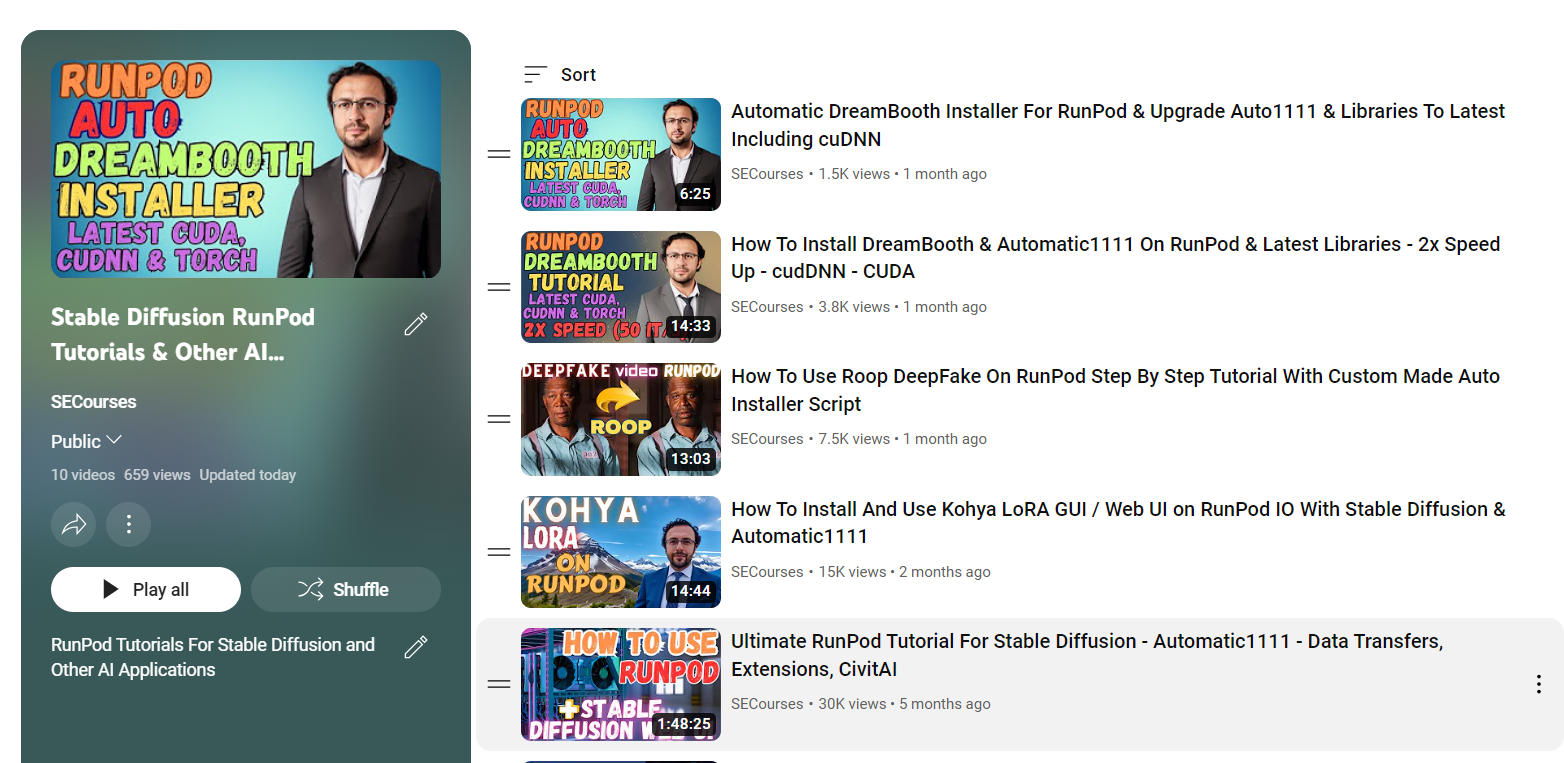The width and height of the screenshot is (1564, 763).
Task: Open the Public visibility dropdown
Action: 86,440
